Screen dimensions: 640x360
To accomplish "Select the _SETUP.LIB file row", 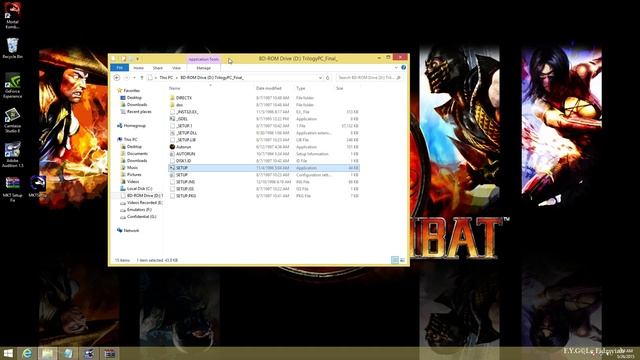I will pyautogui.click(x=264, y=140).
